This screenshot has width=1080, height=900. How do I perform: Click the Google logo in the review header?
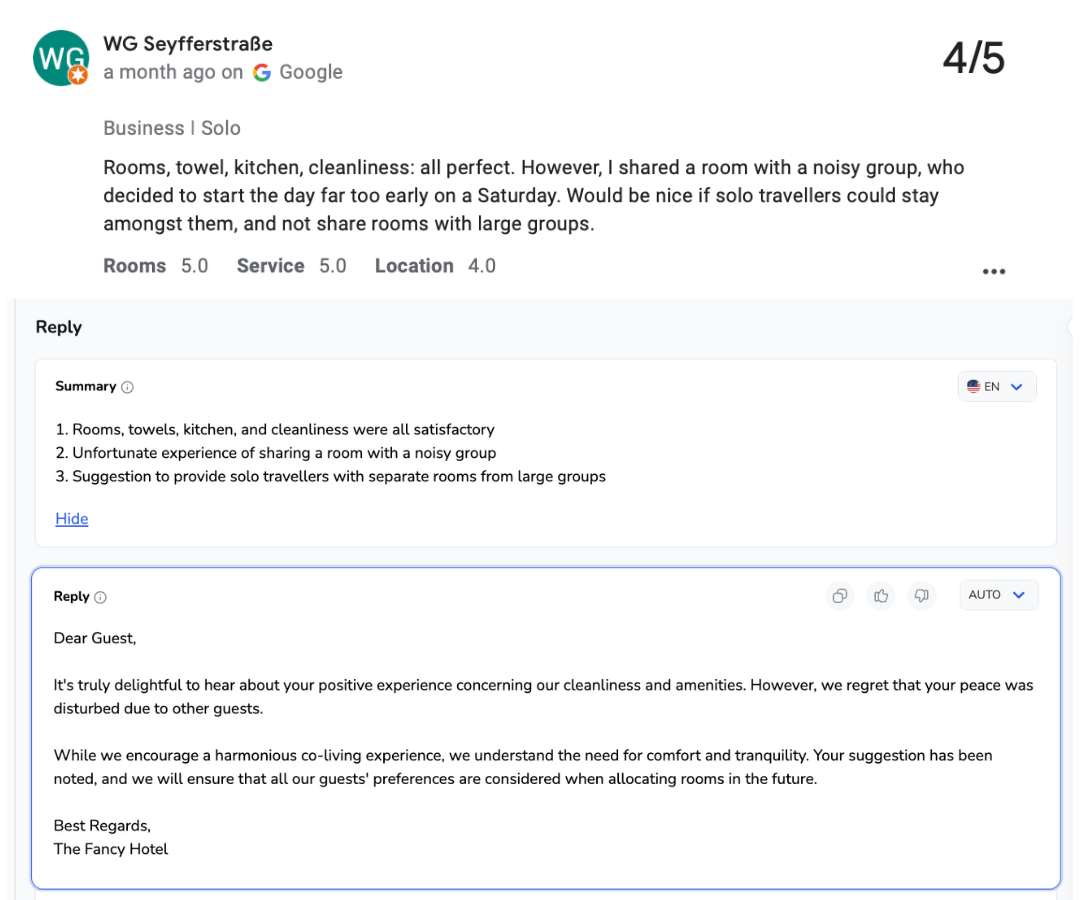[261, 72]
